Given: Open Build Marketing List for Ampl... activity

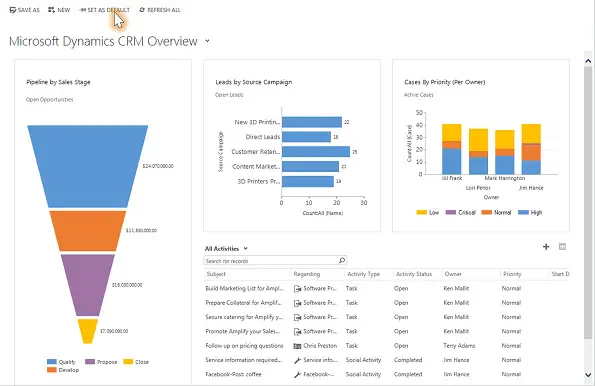Looking at the screenshot, I should click(244, 288).
